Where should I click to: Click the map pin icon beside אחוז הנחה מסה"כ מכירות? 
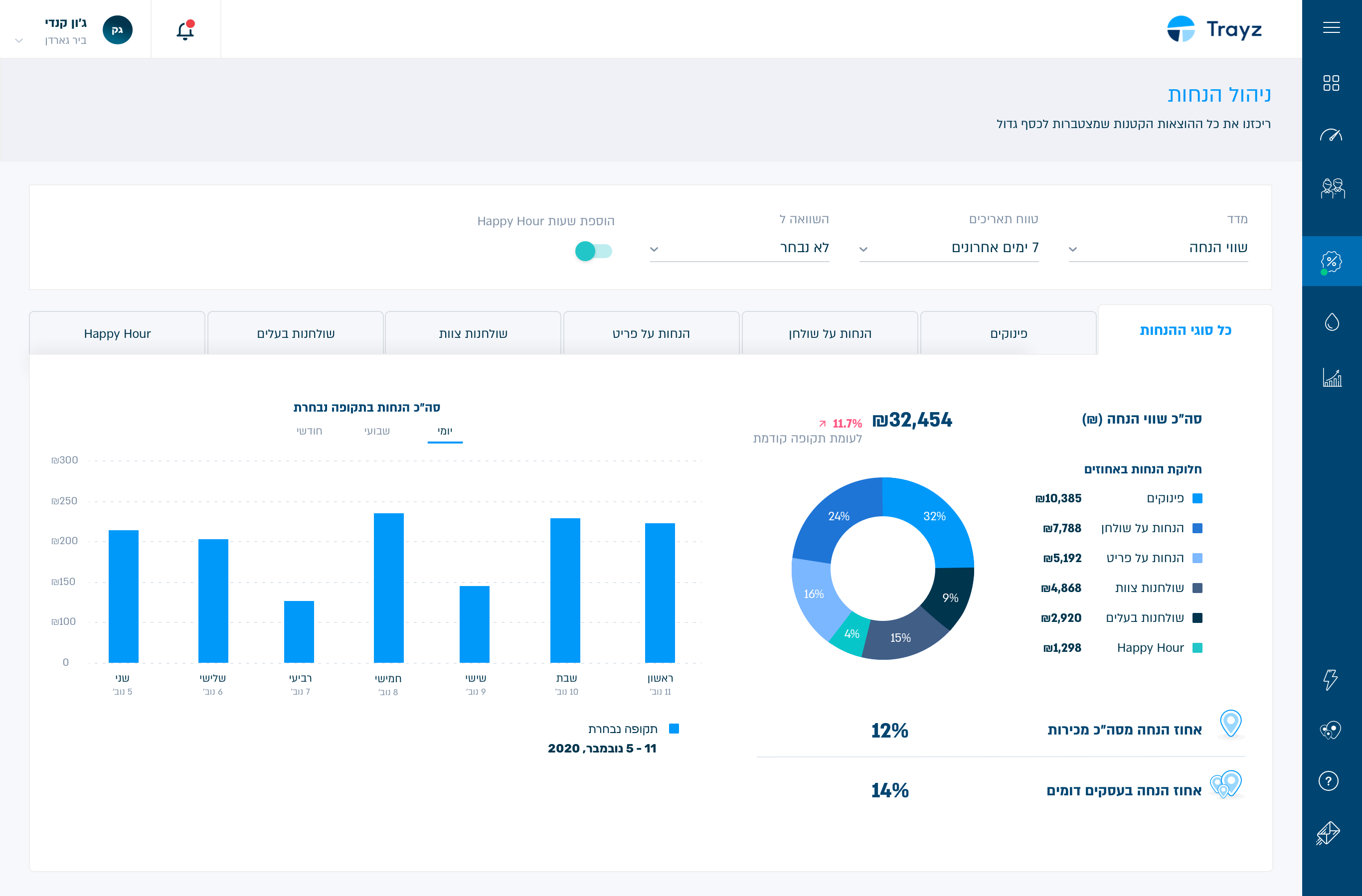coord(1230,724)
